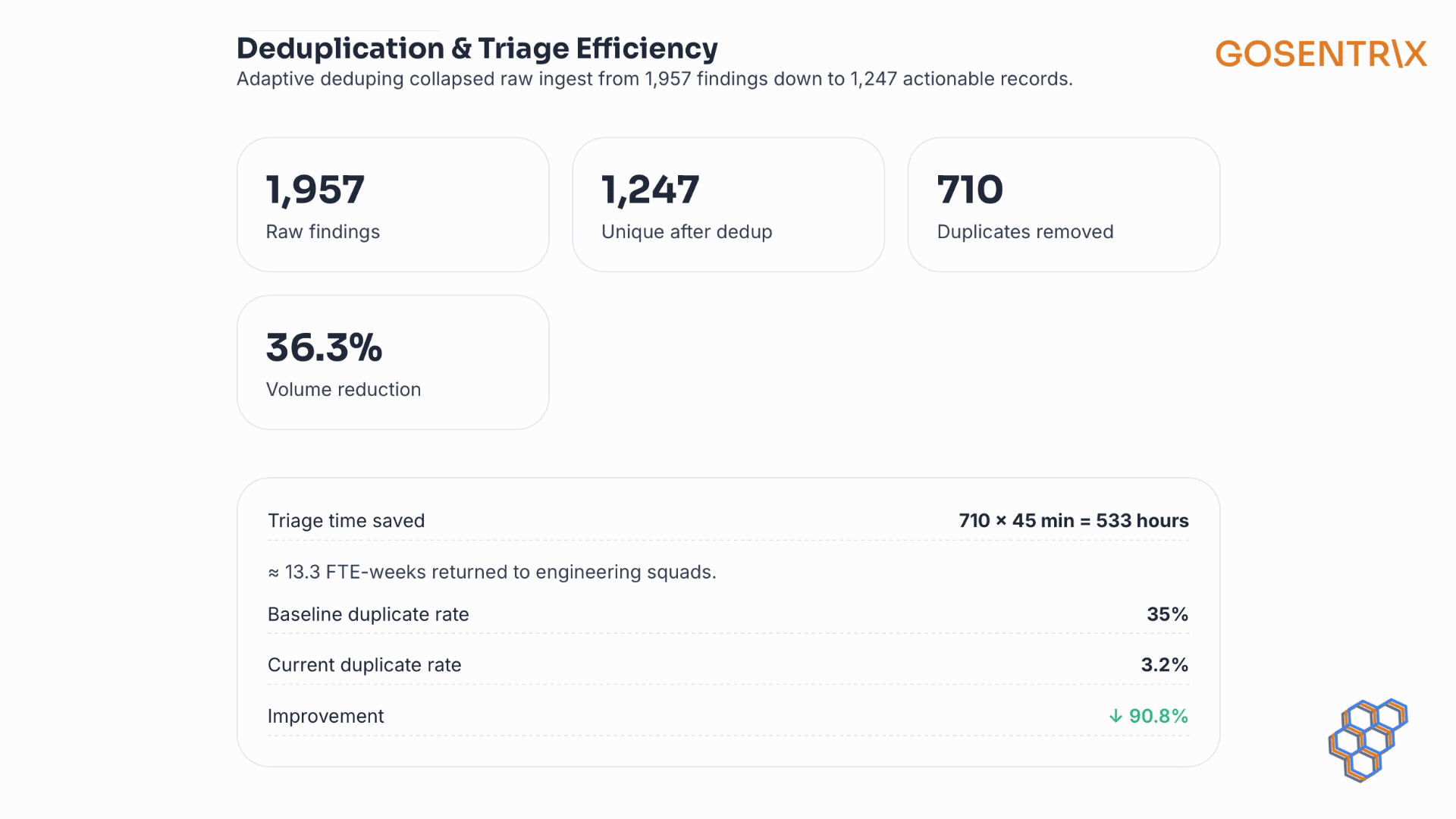Click the 13.3 FTE-weeks note line
1456x819 pixels.
[x=491, y=572]
